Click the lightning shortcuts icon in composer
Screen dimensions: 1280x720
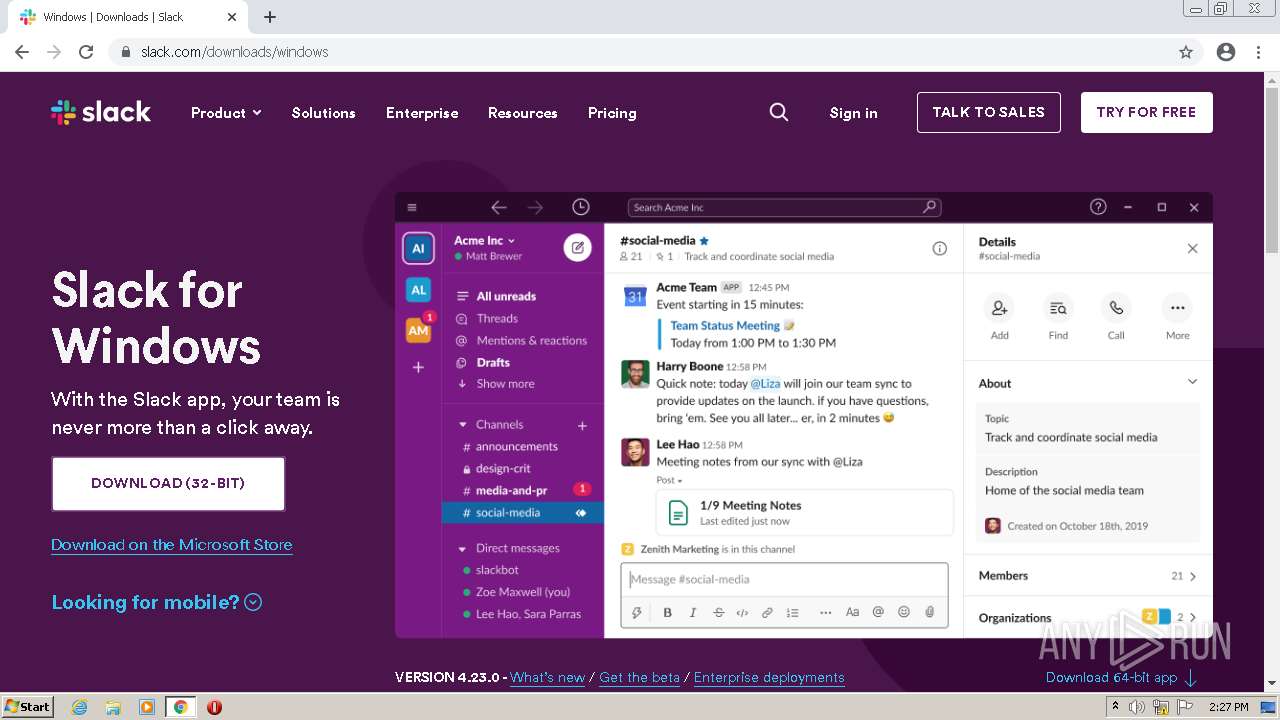tap(636, 612)
